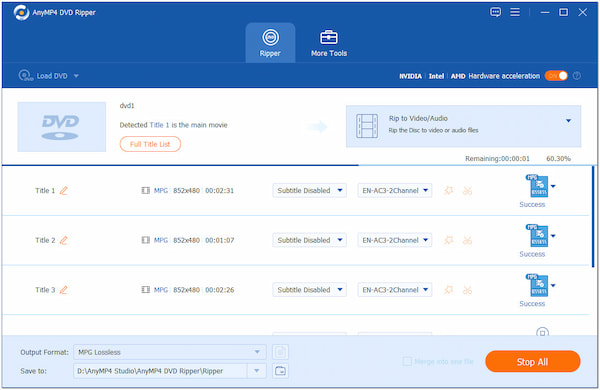Stop the fourth title's ripping task
The image size is (600, 390).
tap(542, 332)
